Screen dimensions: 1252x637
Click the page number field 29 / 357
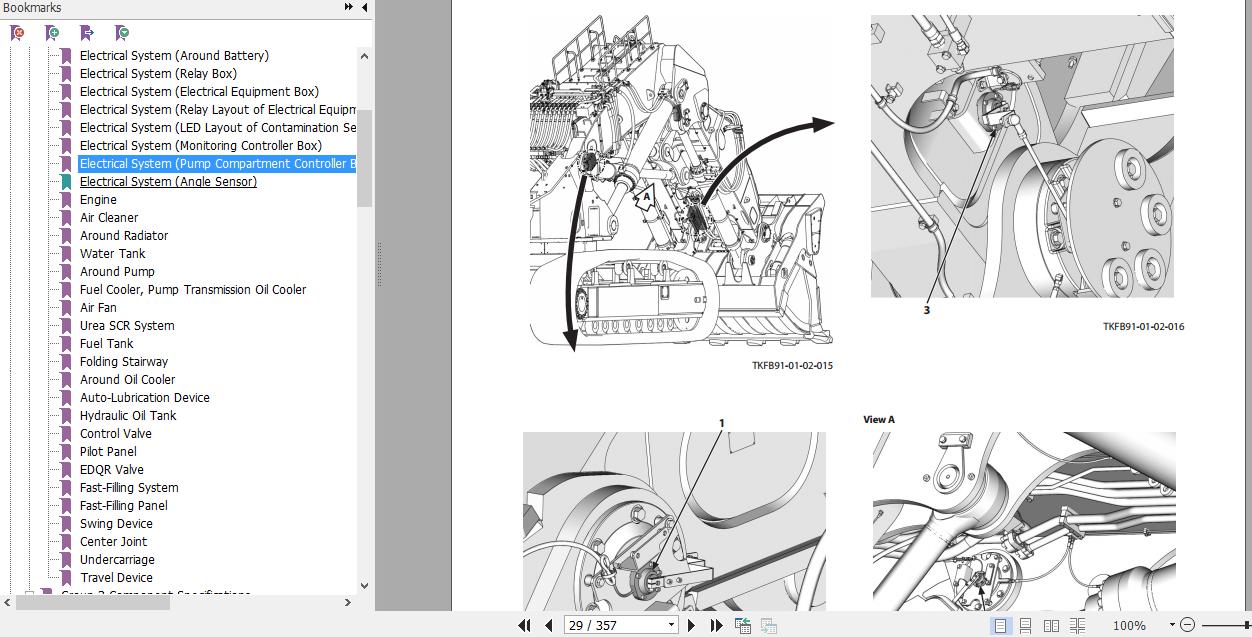615,625
